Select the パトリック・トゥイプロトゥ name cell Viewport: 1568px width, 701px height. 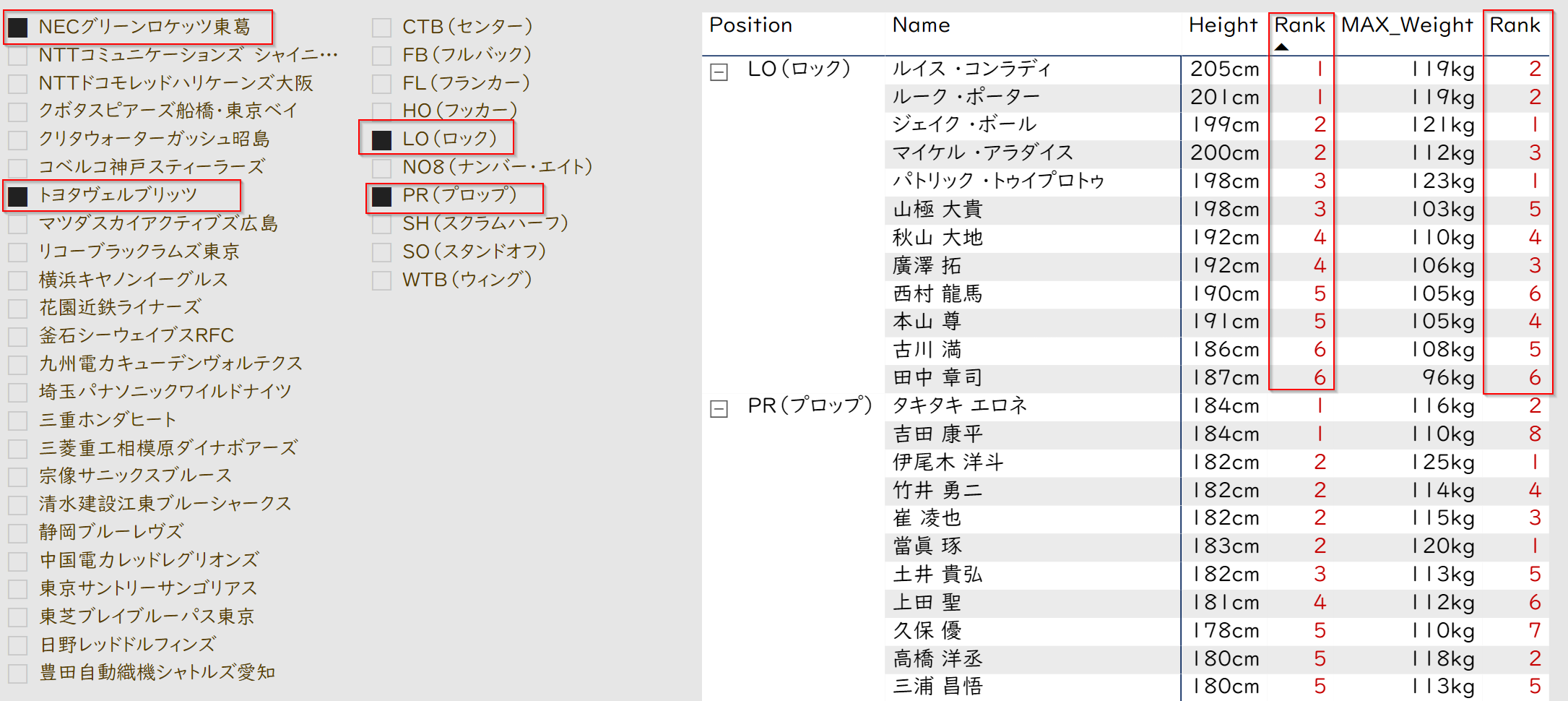click(x=998, y=181)
